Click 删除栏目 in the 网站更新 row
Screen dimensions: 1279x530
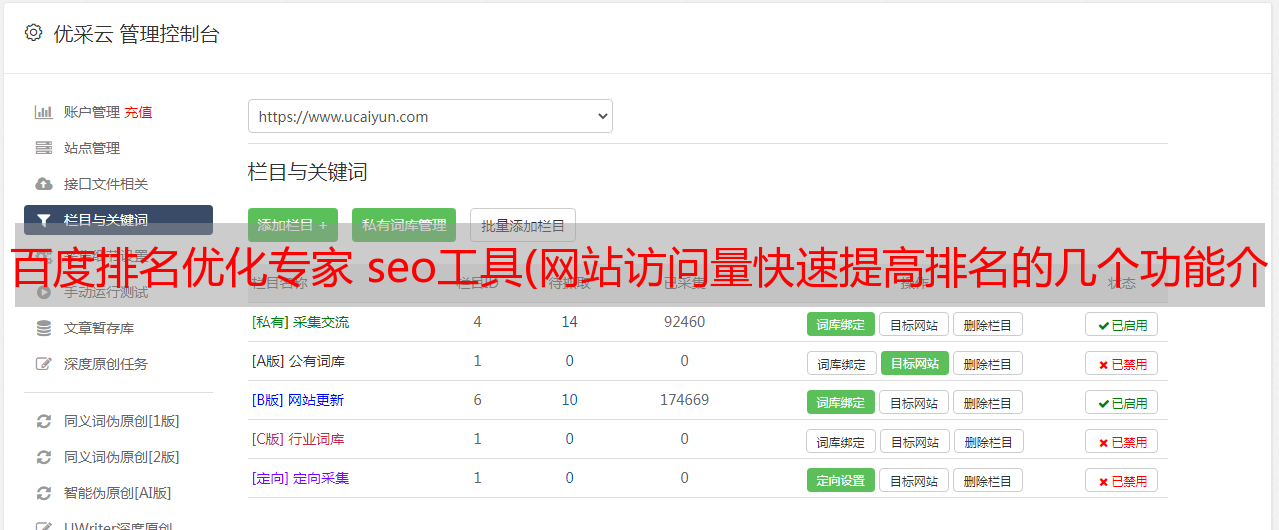coord(987,402)
